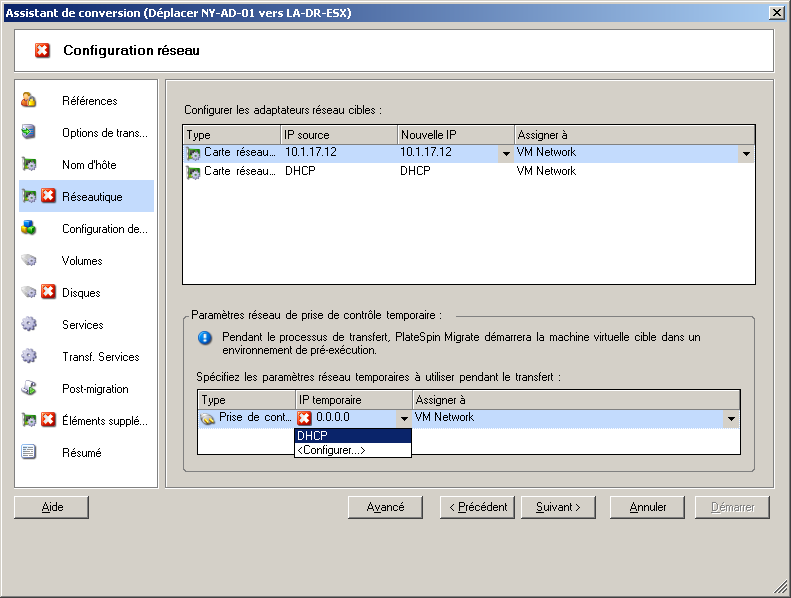Screen dimensions: 791x598
Task: Continue with the Suivant button
Action: [x=558, y=507]
